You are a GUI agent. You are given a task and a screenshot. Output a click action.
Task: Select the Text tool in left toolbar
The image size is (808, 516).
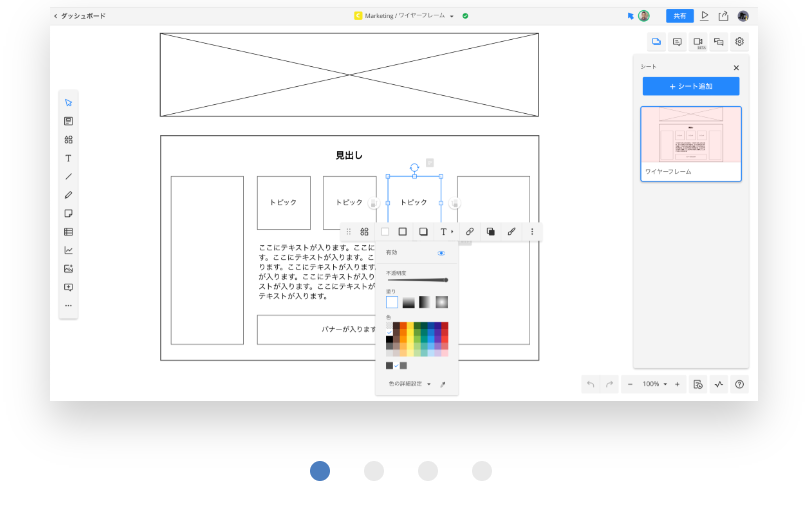click(x=69, y=158)
